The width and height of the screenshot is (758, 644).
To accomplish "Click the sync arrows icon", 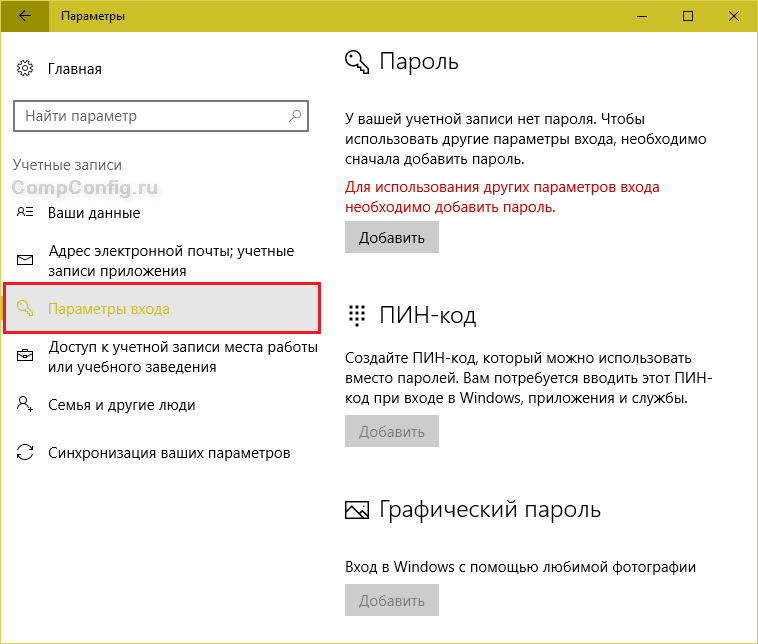I will tap(25, 452).
